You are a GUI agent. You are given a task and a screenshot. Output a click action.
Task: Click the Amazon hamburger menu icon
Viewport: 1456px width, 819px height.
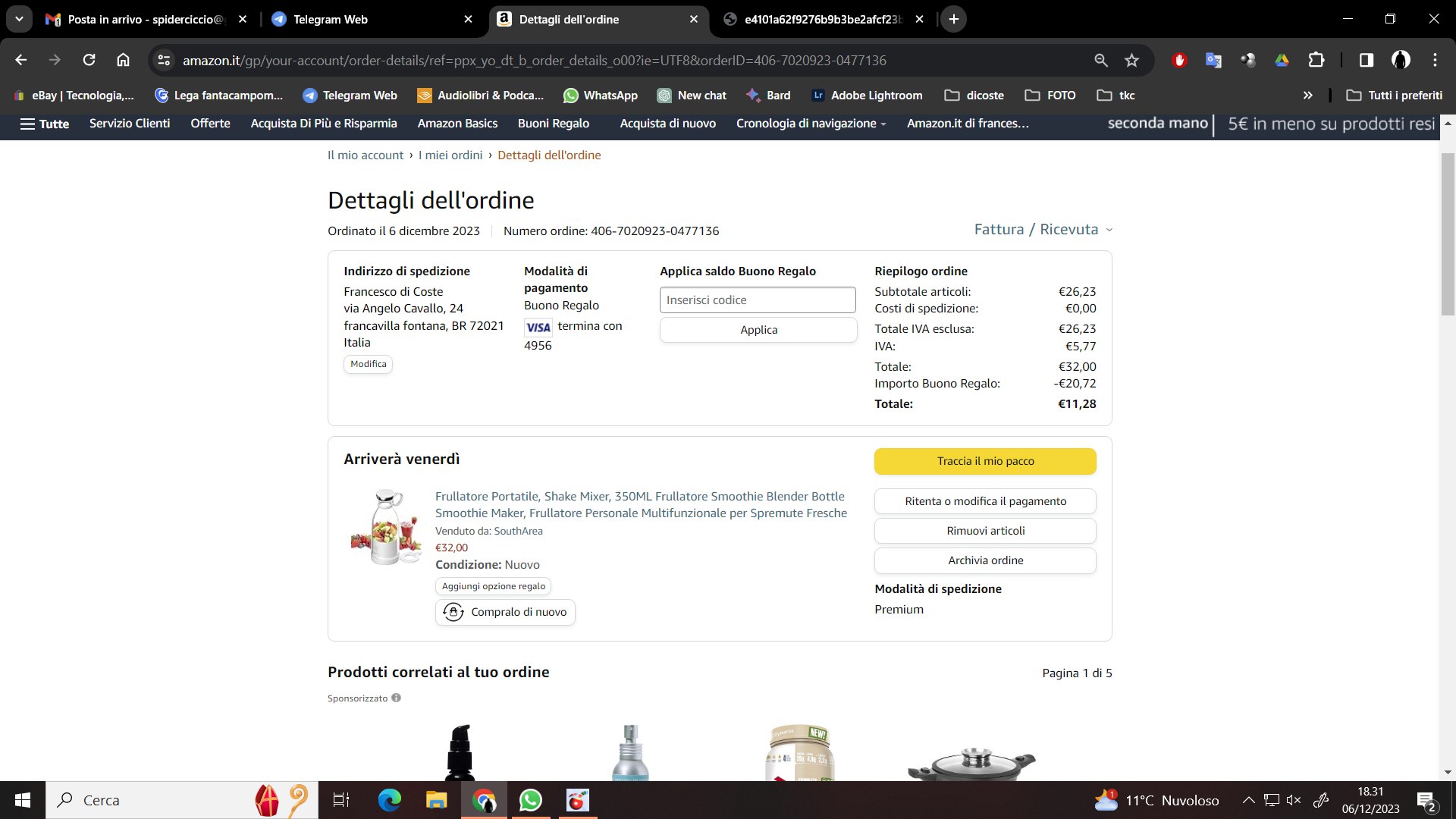(x=28, y=124)
